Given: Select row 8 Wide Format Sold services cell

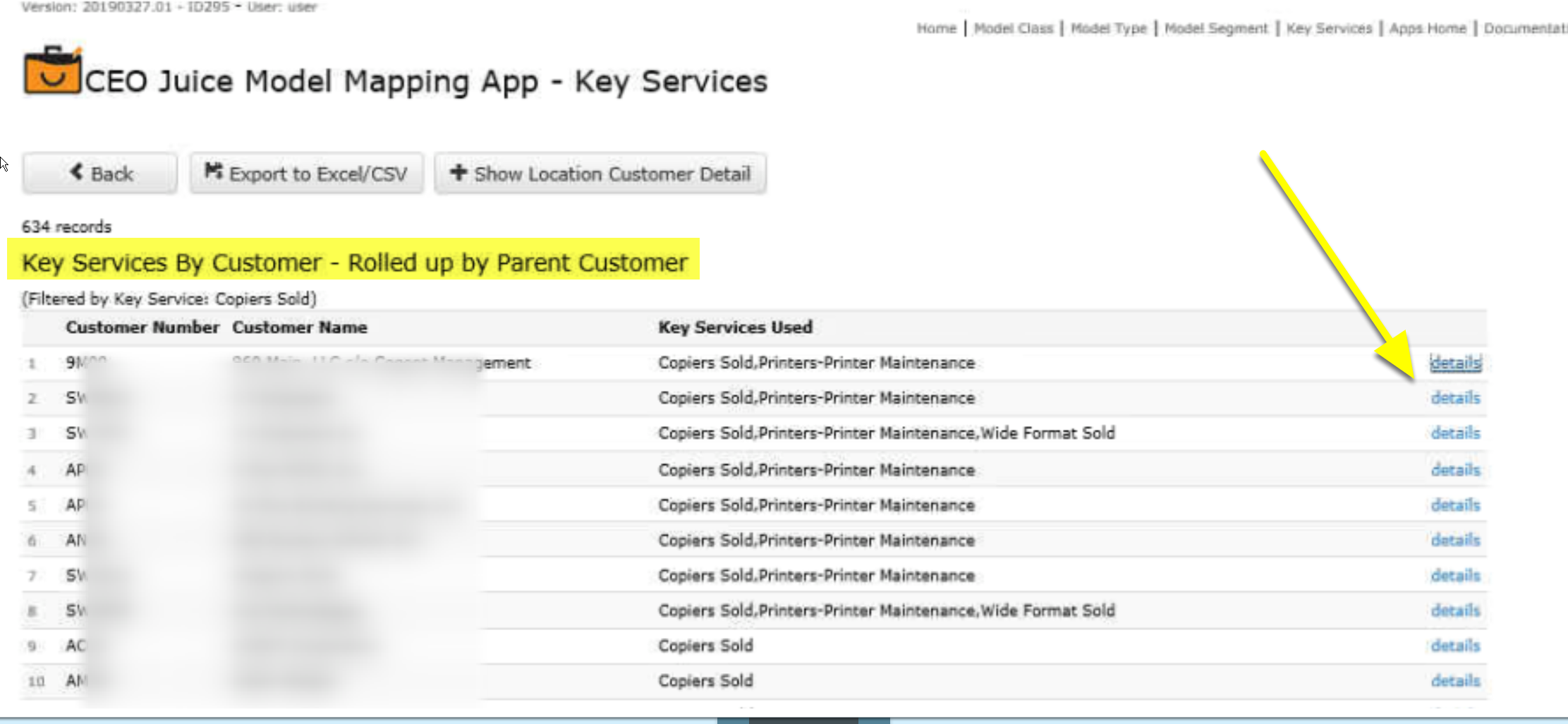Looking at the screenshot, I should click(887, 610).
